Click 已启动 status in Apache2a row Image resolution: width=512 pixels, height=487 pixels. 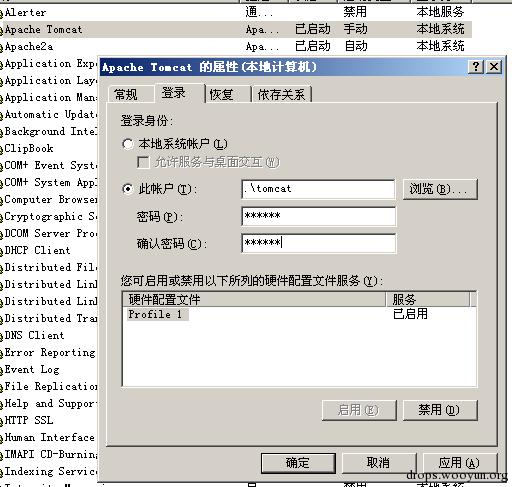[x=313, y=46]
